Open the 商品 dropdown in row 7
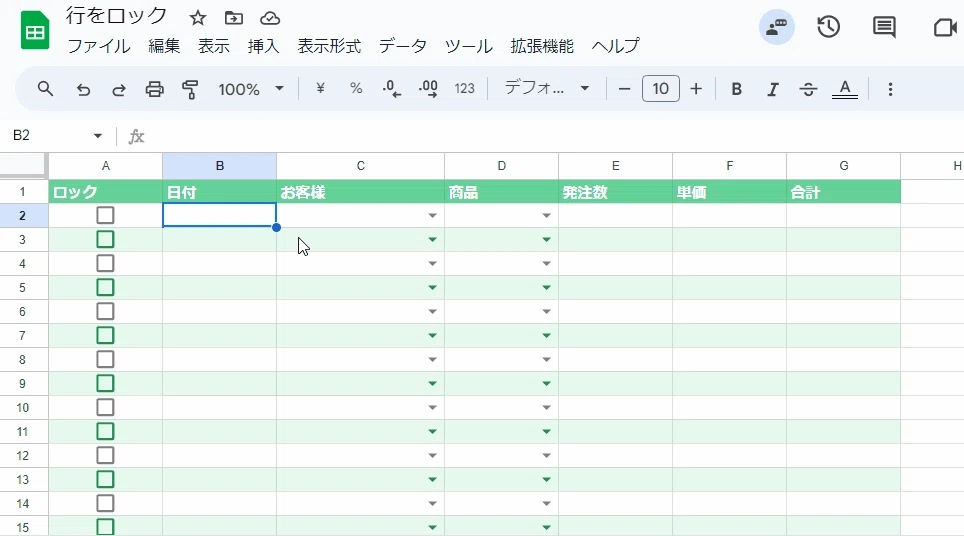 pyautogui.click(x=546, y=336)
